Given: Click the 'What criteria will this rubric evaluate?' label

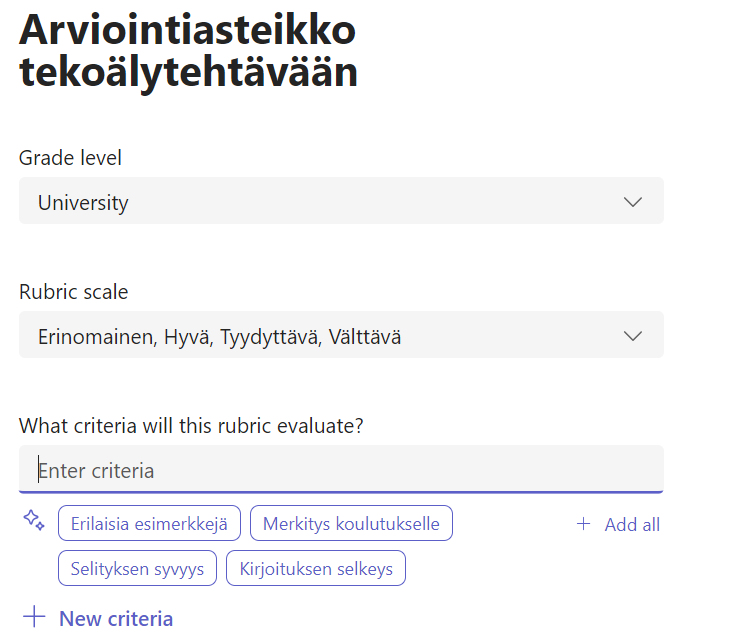Looking at the screenshot, I should pos(191,425).
